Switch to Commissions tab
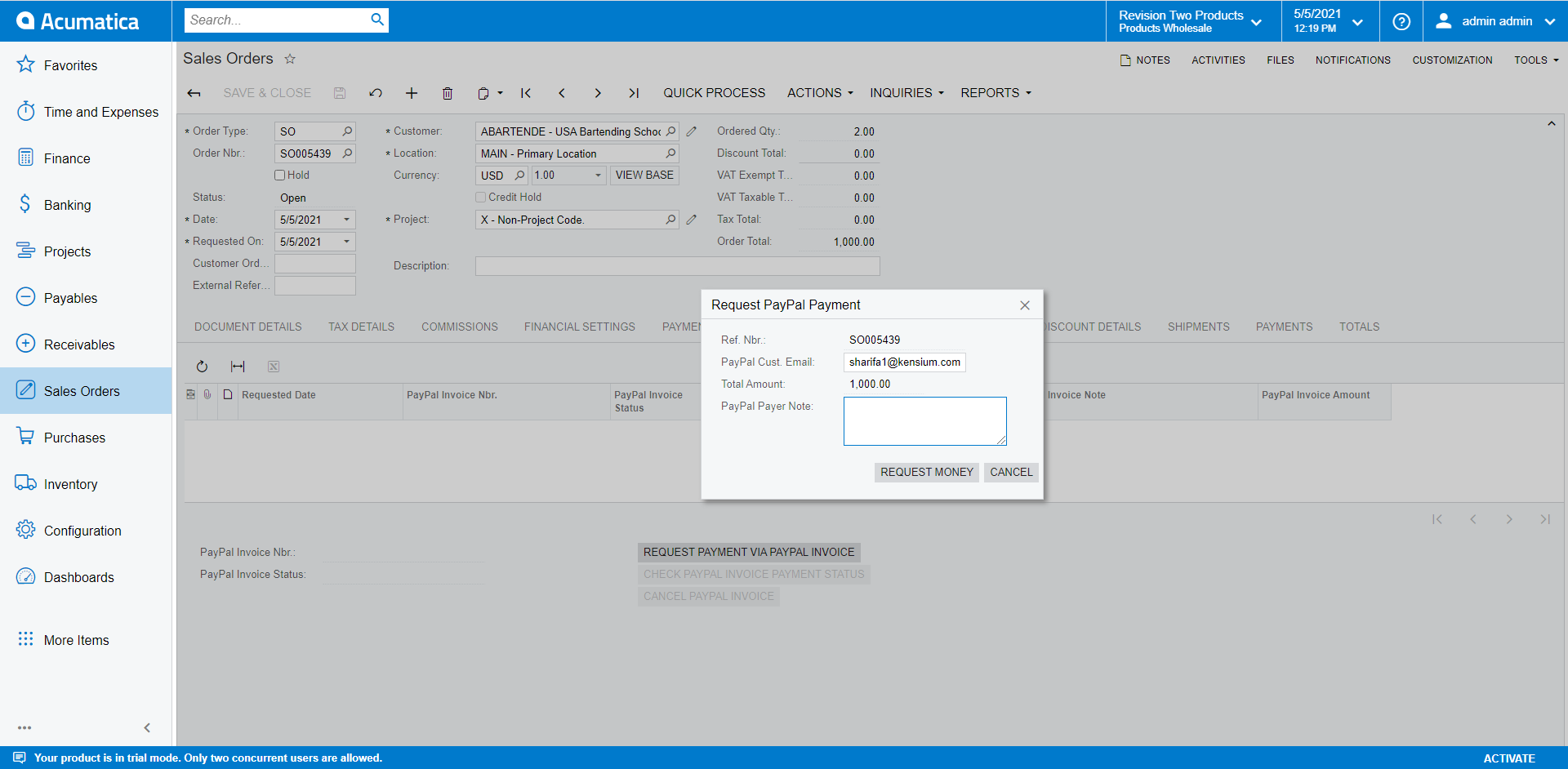 point(460,327)
